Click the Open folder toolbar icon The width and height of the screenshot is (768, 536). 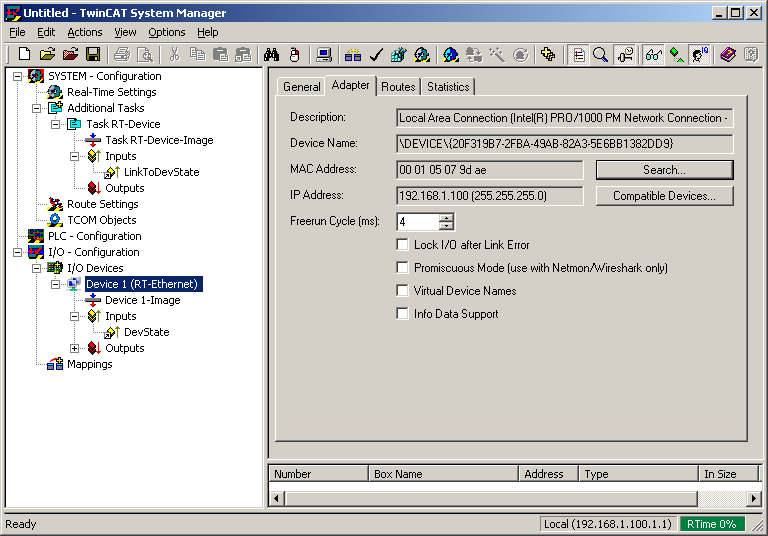pyautogui.click(x=47, y=54)
